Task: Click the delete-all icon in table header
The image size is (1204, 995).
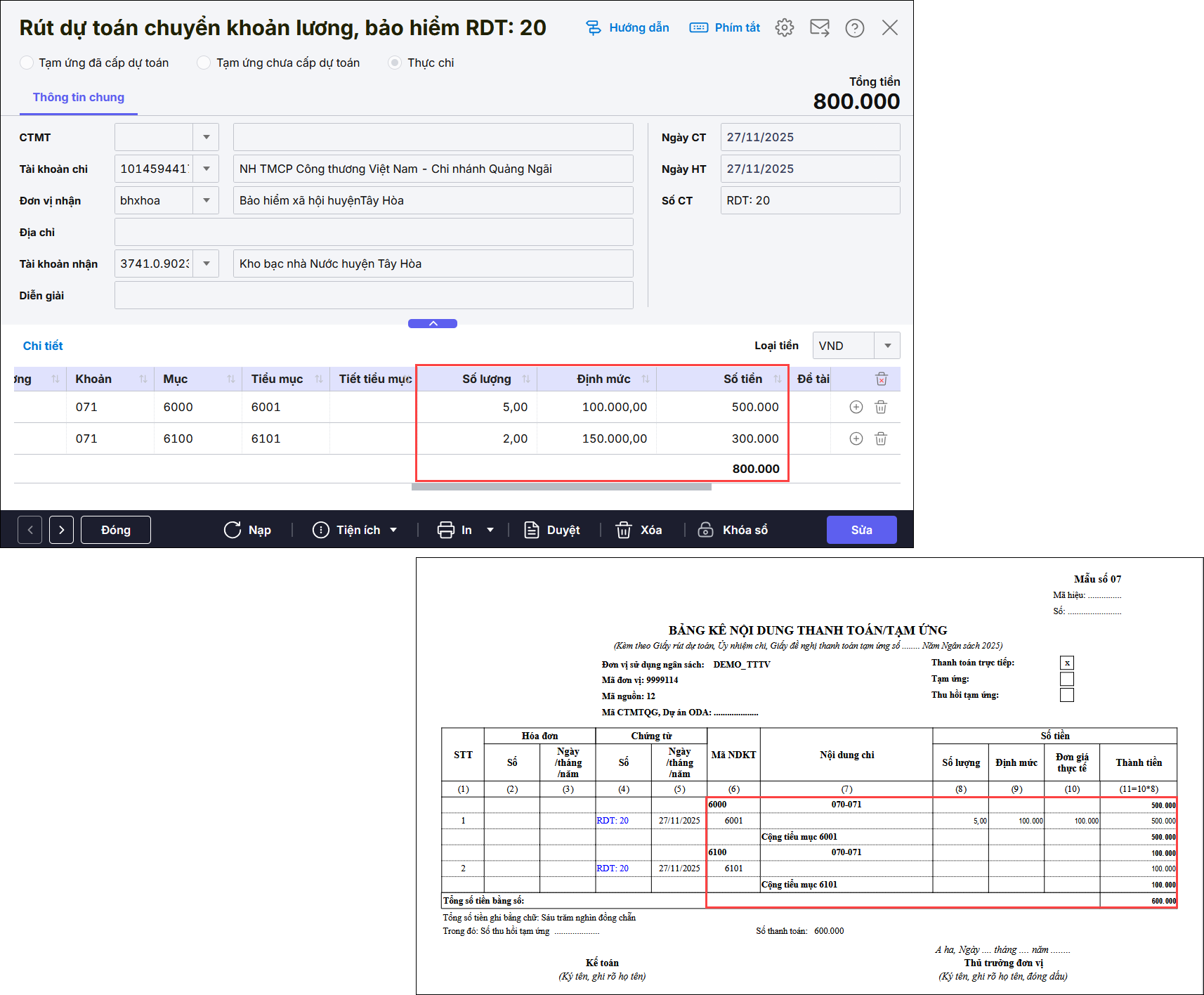Action: (881, 379)
